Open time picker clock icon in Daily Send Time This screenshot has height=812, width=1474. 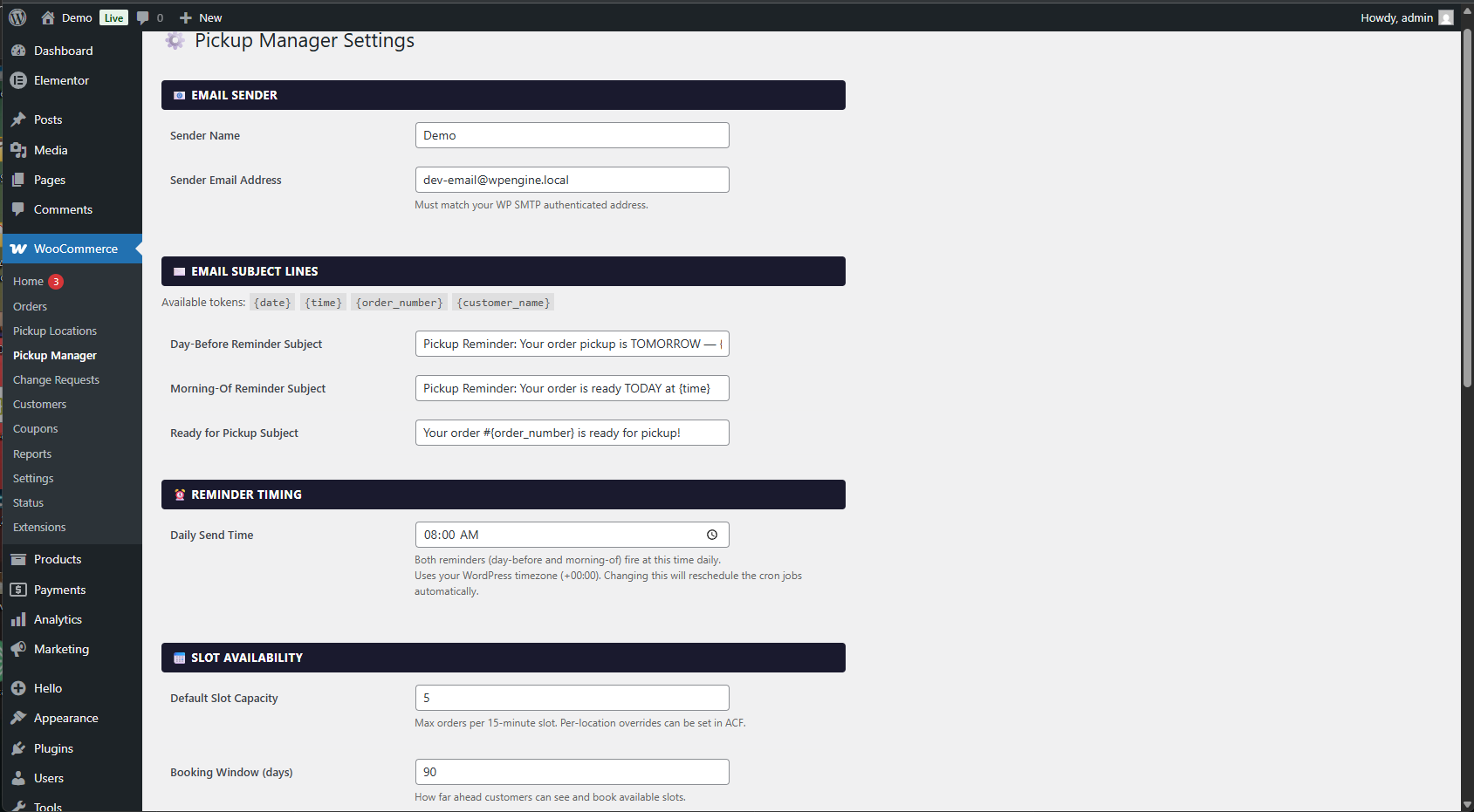(x=712, y=535)
